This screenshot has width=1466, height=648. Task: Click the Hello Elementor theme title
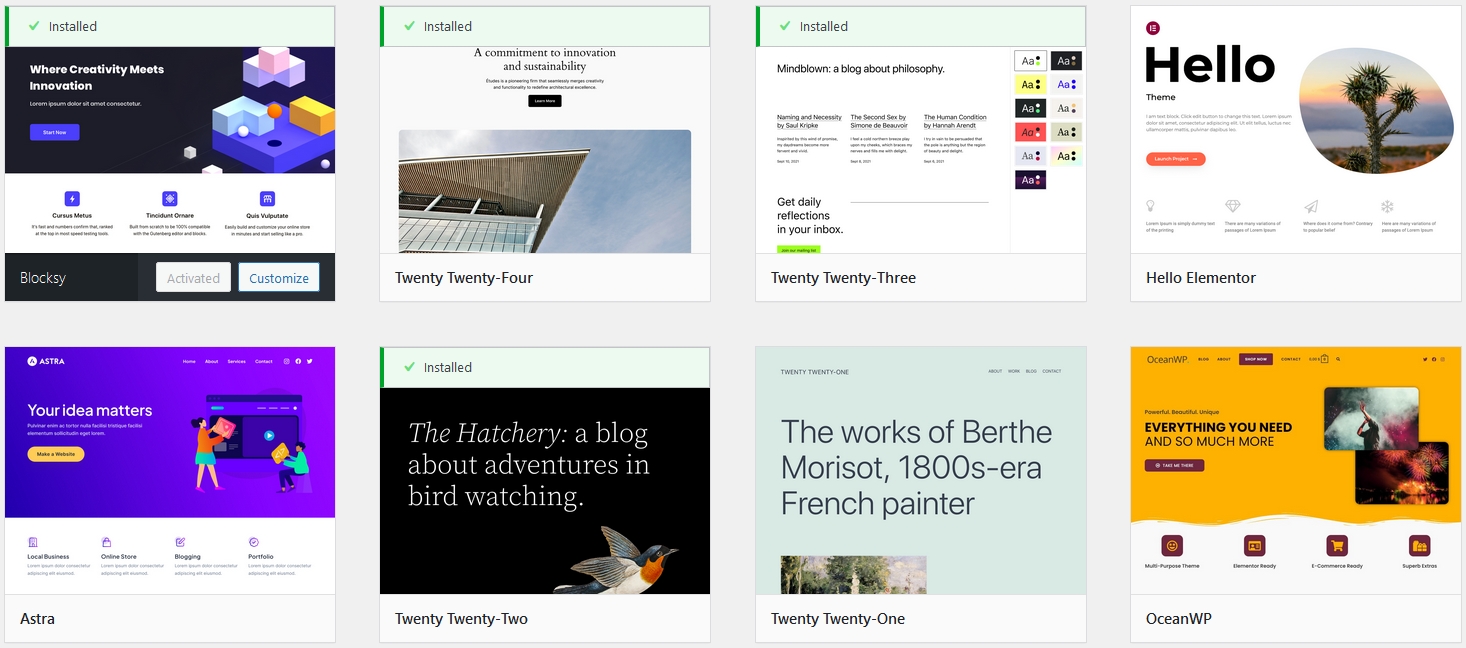[1200, 278]
